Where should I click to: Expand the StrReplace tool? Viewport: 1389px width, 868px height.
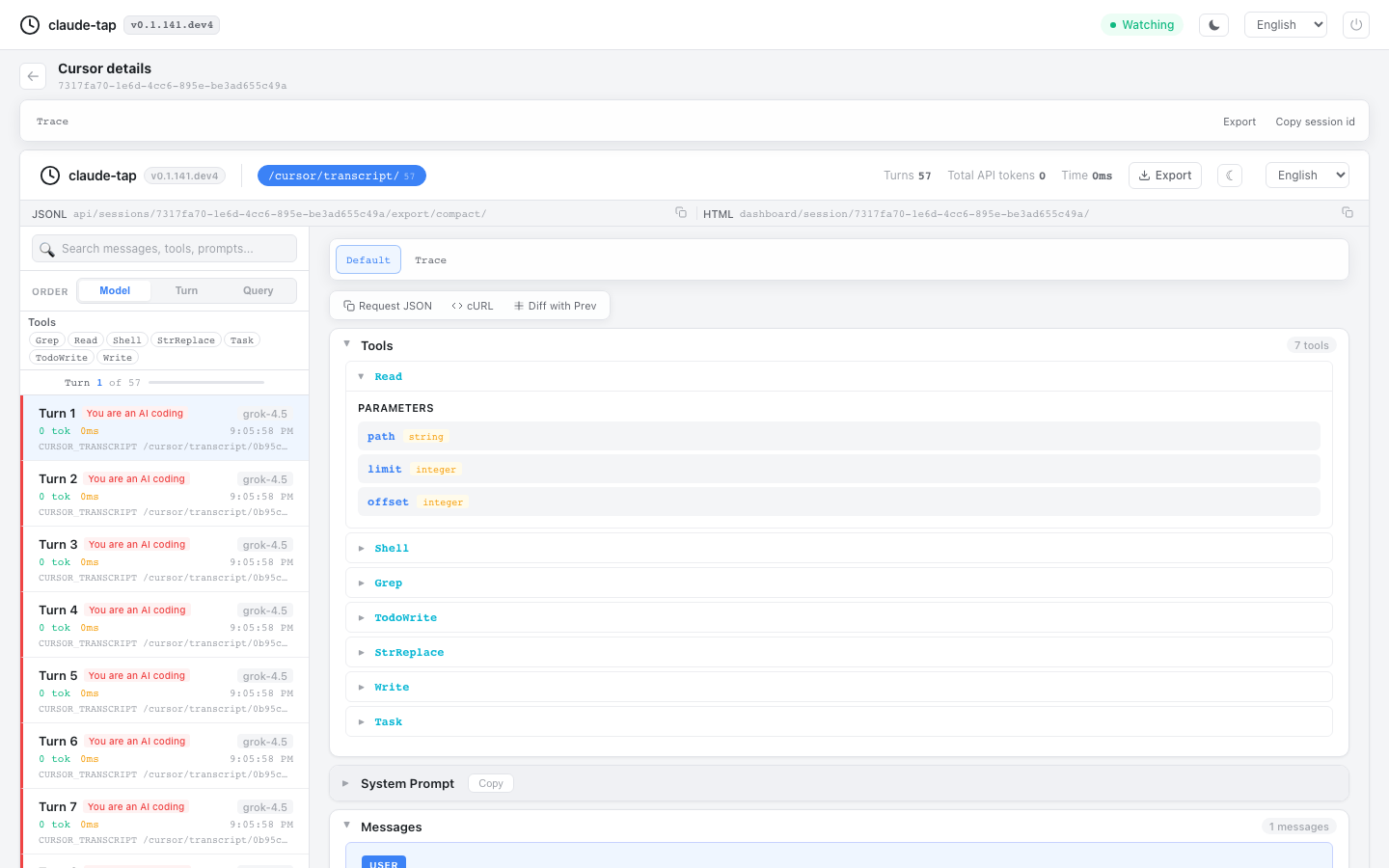point(839,652)
